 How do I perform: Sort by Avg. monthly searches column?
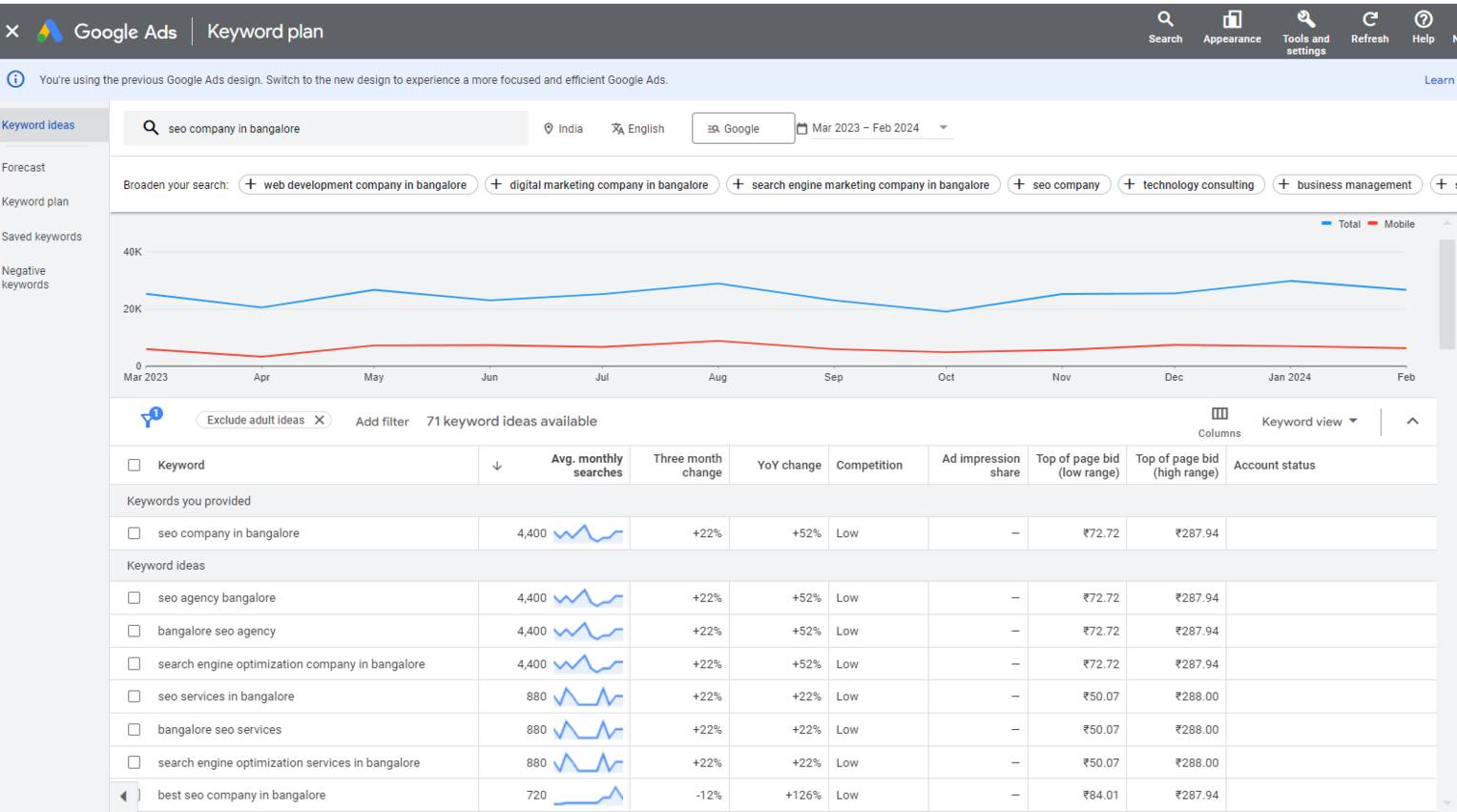tap(586, 466)
